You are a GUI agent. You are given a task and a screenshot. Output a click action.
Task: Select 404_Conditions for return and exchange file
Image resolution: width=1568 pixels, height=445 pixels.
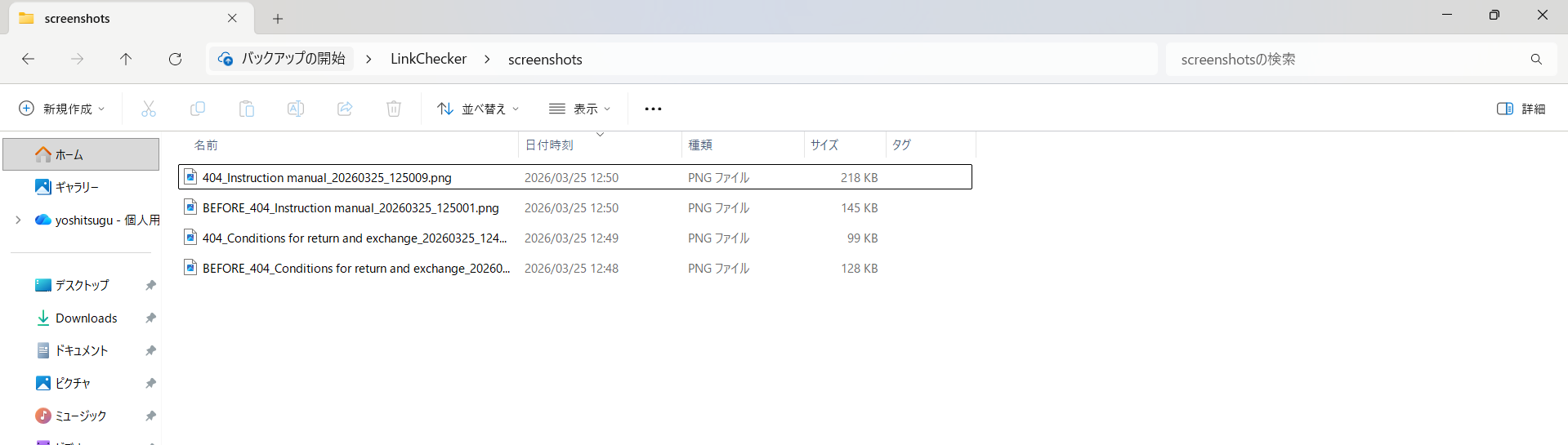(575, 238)
